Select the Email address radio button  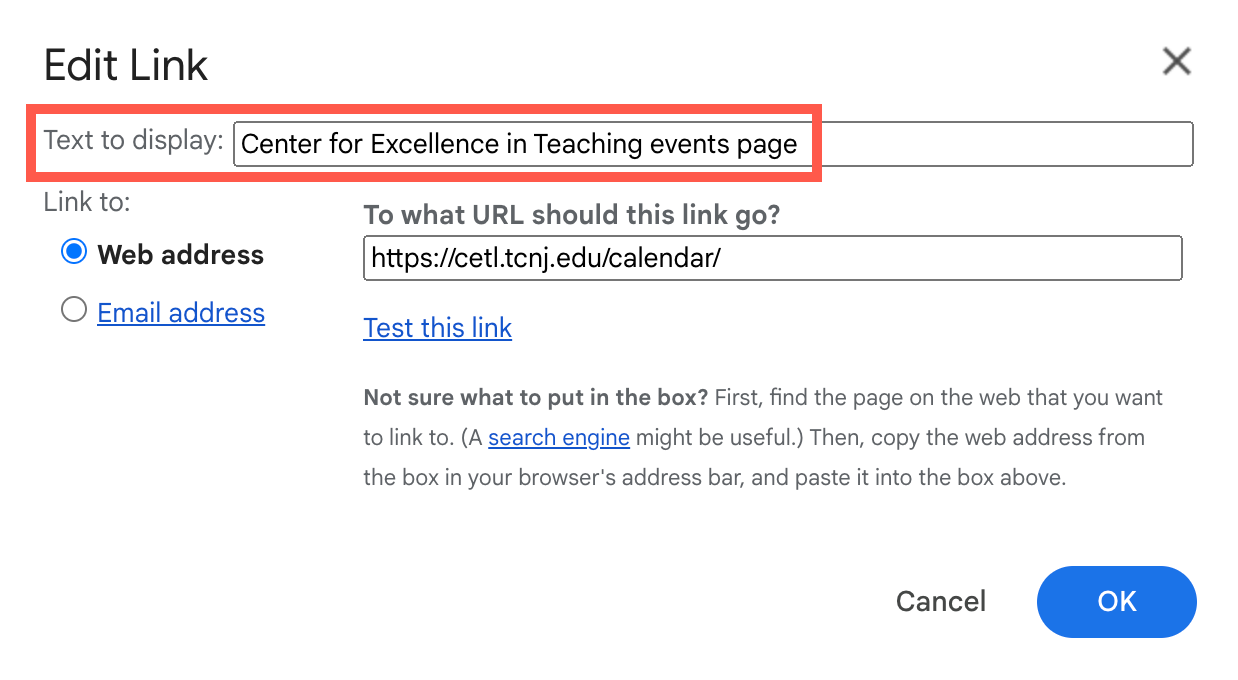point(73,310)
